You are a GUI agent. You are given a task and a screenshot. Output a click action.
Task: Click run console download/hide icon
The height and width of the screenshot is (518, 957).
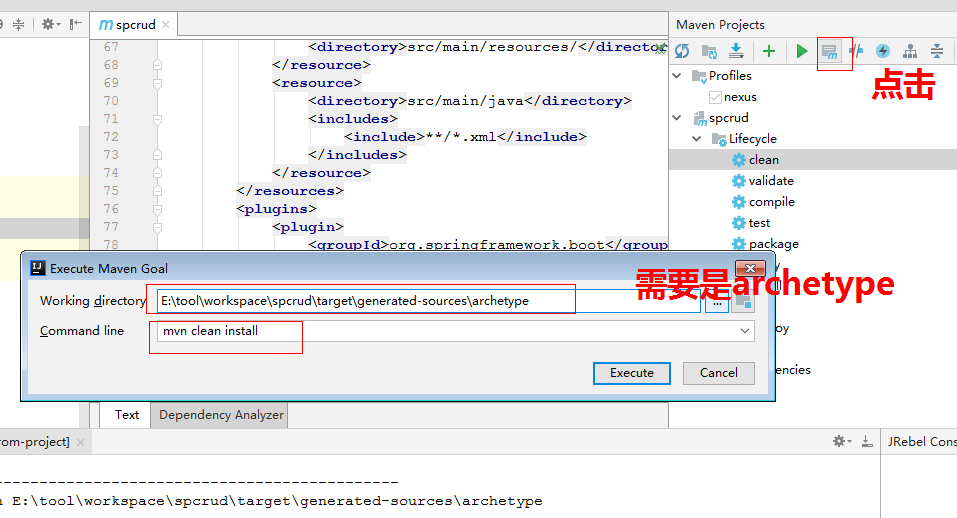(x=867, y=441)
